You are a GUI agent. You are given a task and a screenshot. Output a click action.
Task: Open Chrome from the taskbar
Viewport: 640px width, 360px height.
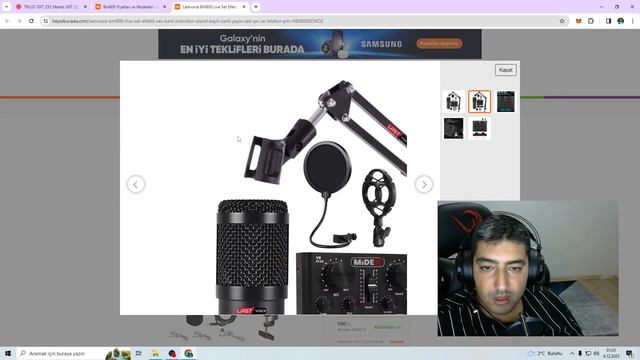(x=188, y=353)
